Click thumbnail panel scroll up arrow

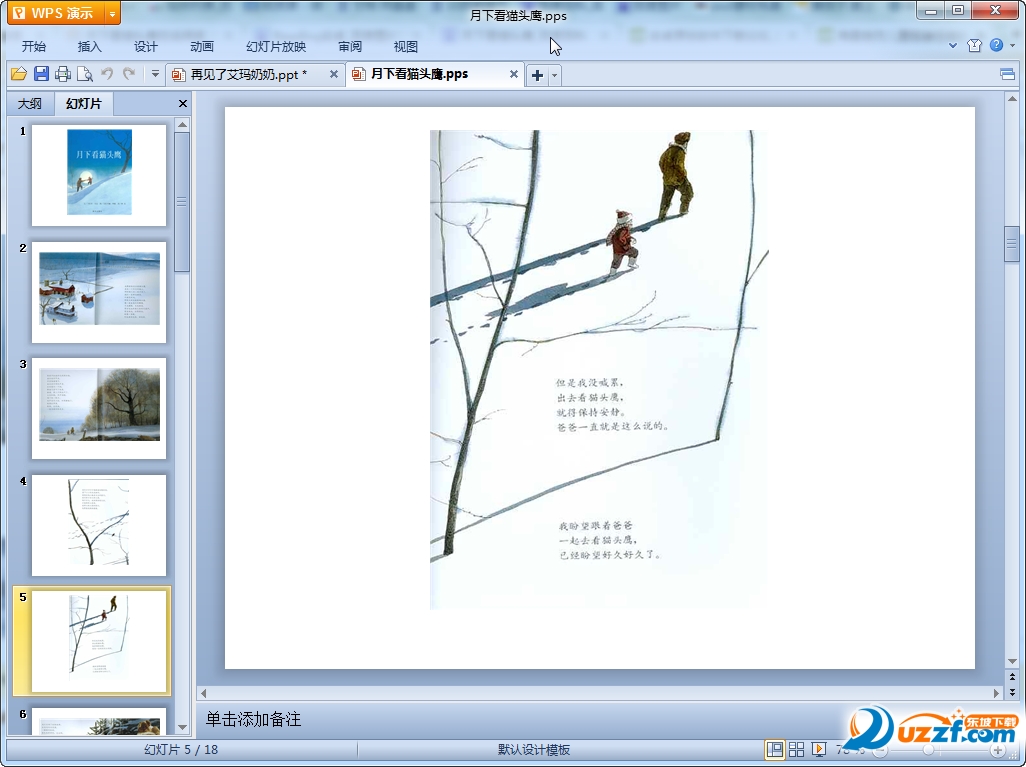183,124
